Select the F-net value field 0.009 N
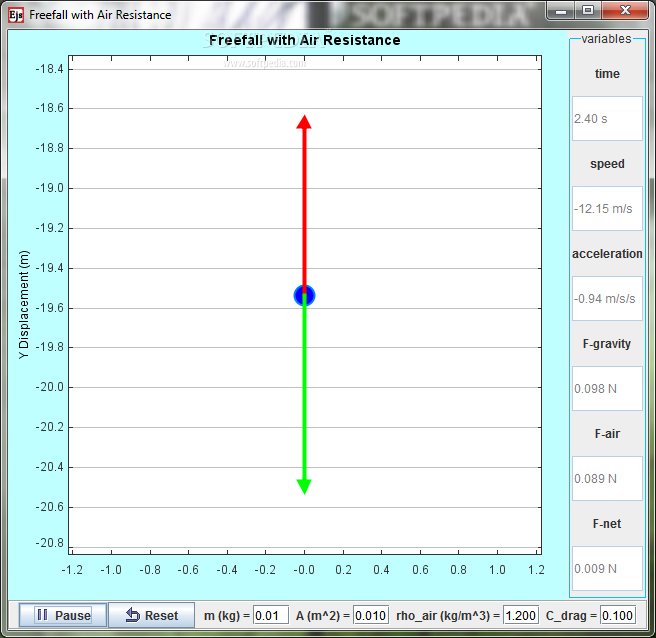Image resolution: width=656 pixels, height=638 pixels. point(607,569)
